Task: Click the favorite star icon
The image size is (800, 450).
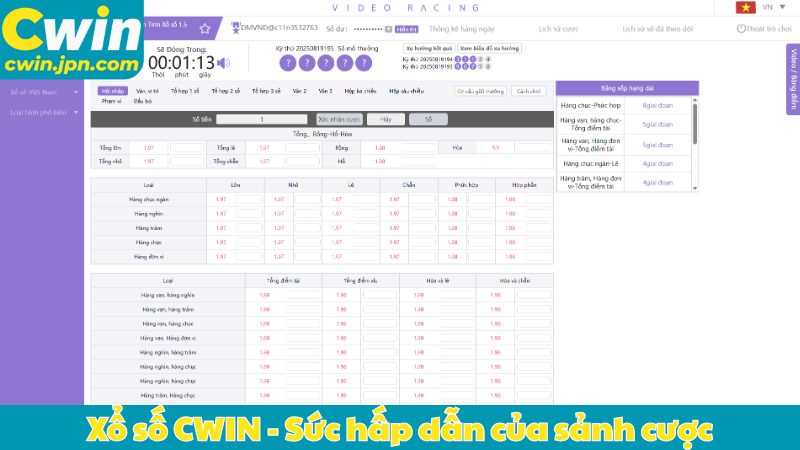Action: [x=206, y=29]
